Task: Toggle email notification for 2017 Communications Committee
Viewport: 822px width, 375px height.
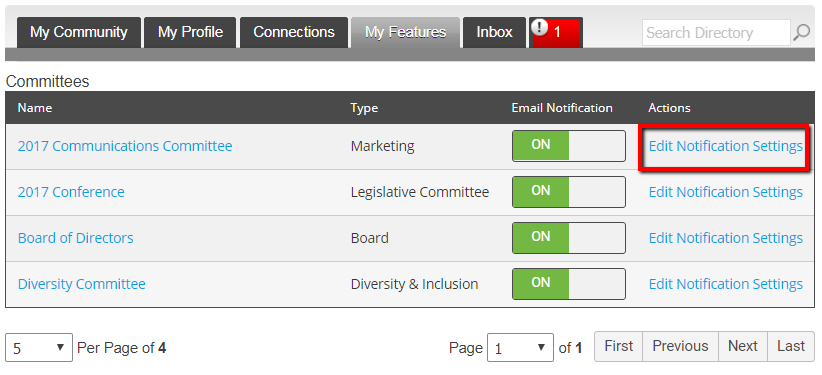Action: [569, 146]
